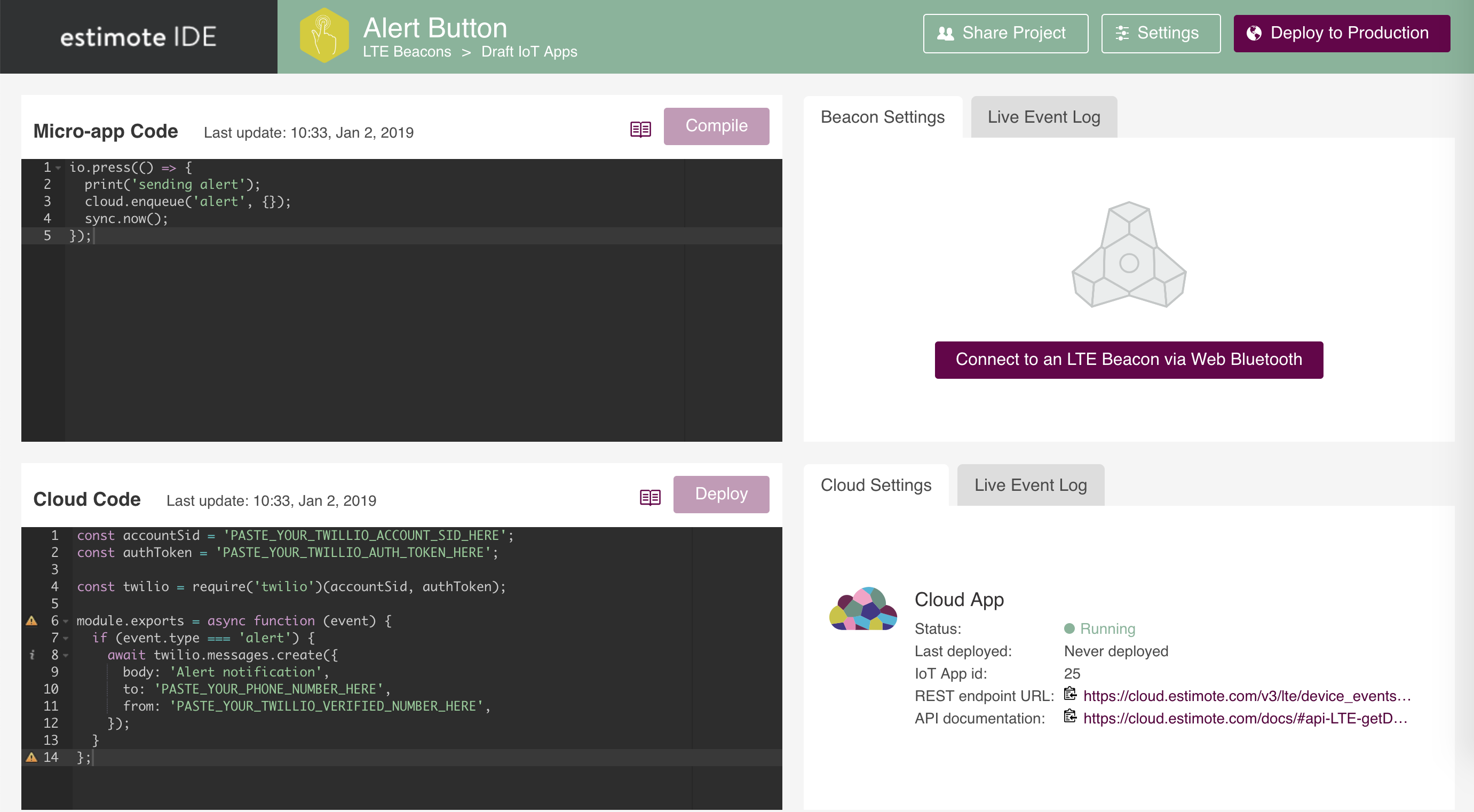Fold cloud code line 8 await block
This screenshot has height=812, width=1474.
tap(66, 655)
